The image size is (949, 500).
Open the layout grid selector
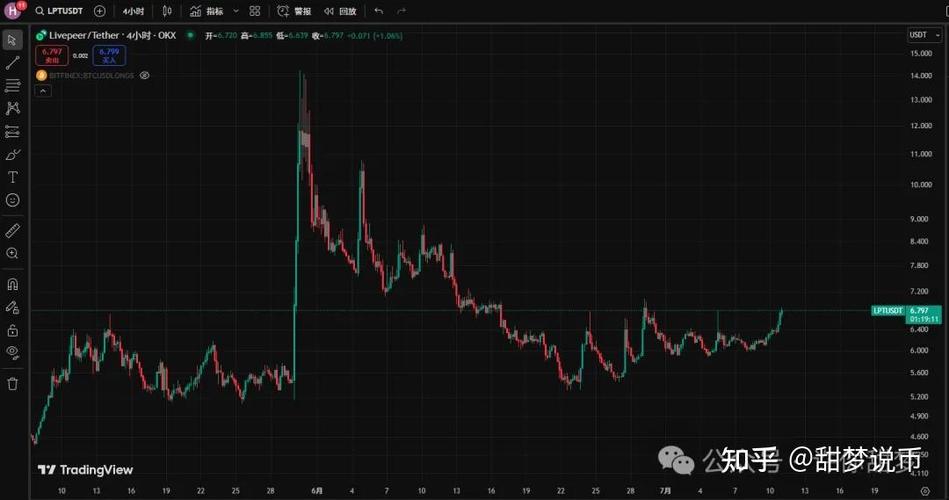coord(255,11)
